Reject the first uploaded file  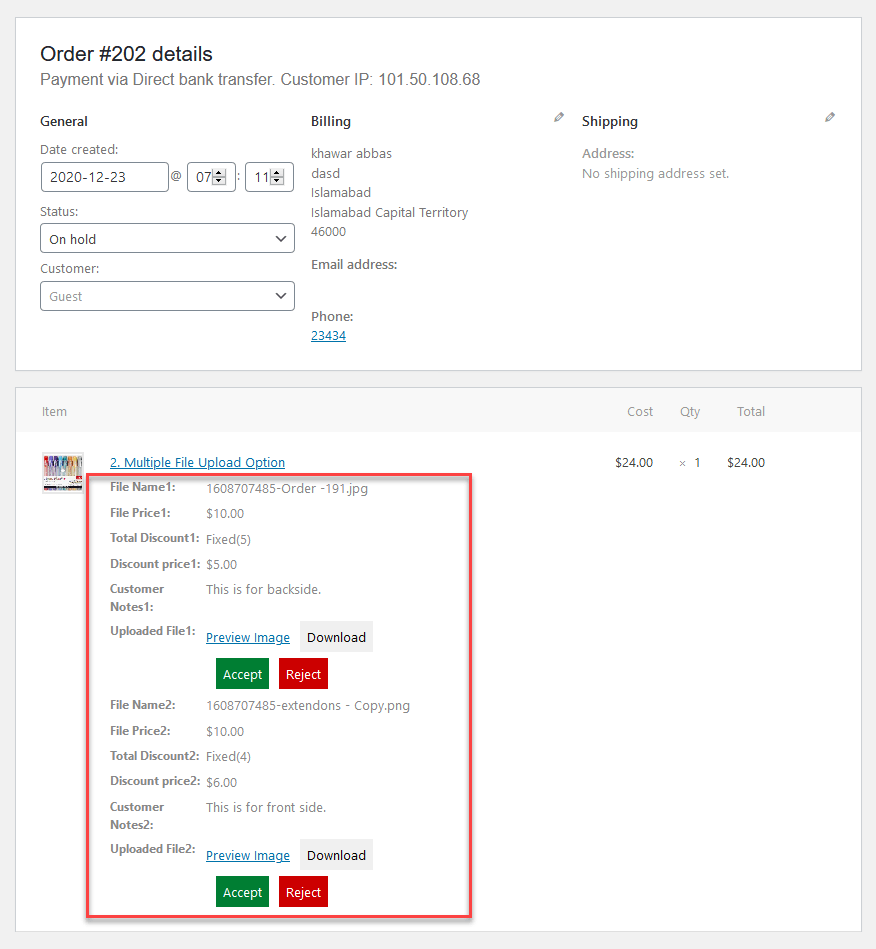tap(303, 673)
